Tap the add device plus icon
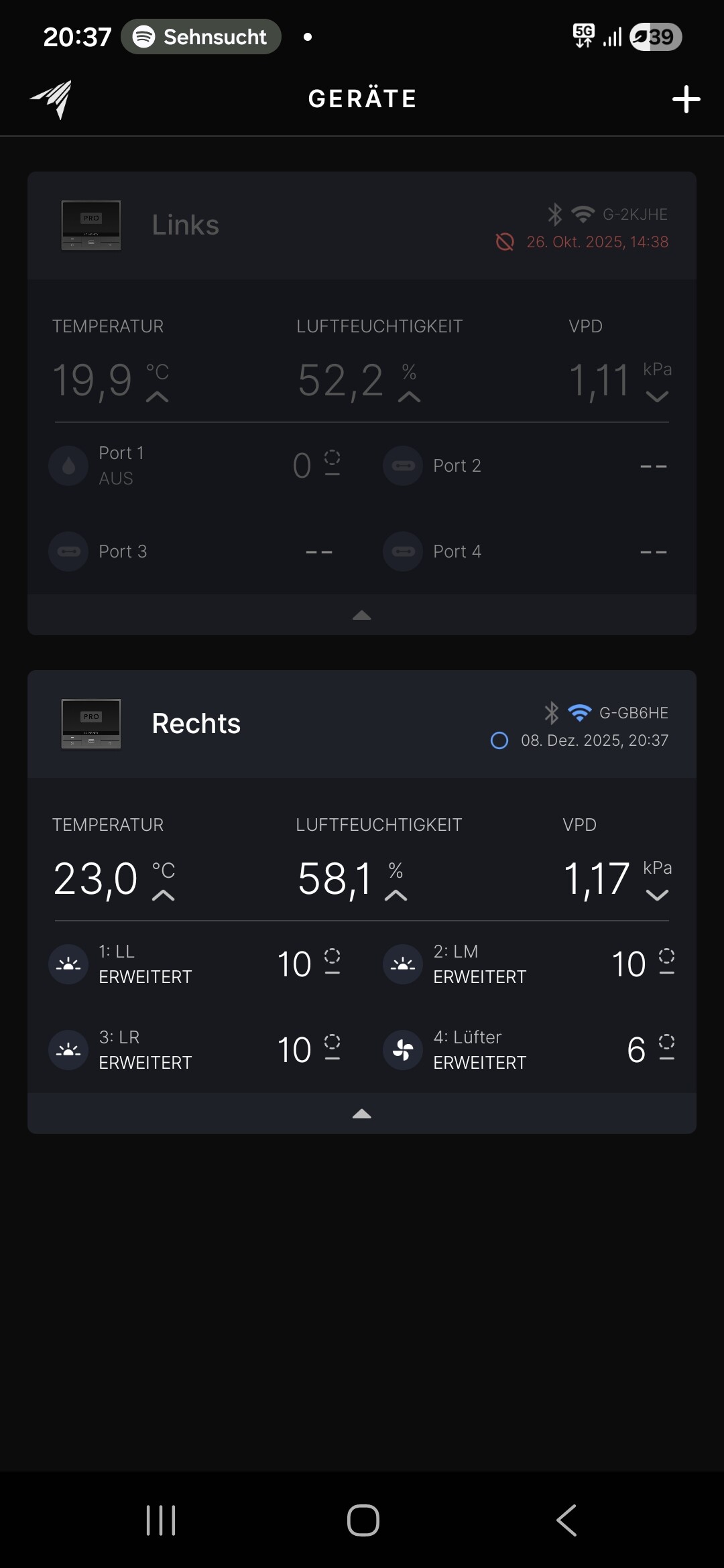Viewport: 724px width, 1568px height. [x=686, y=99]
